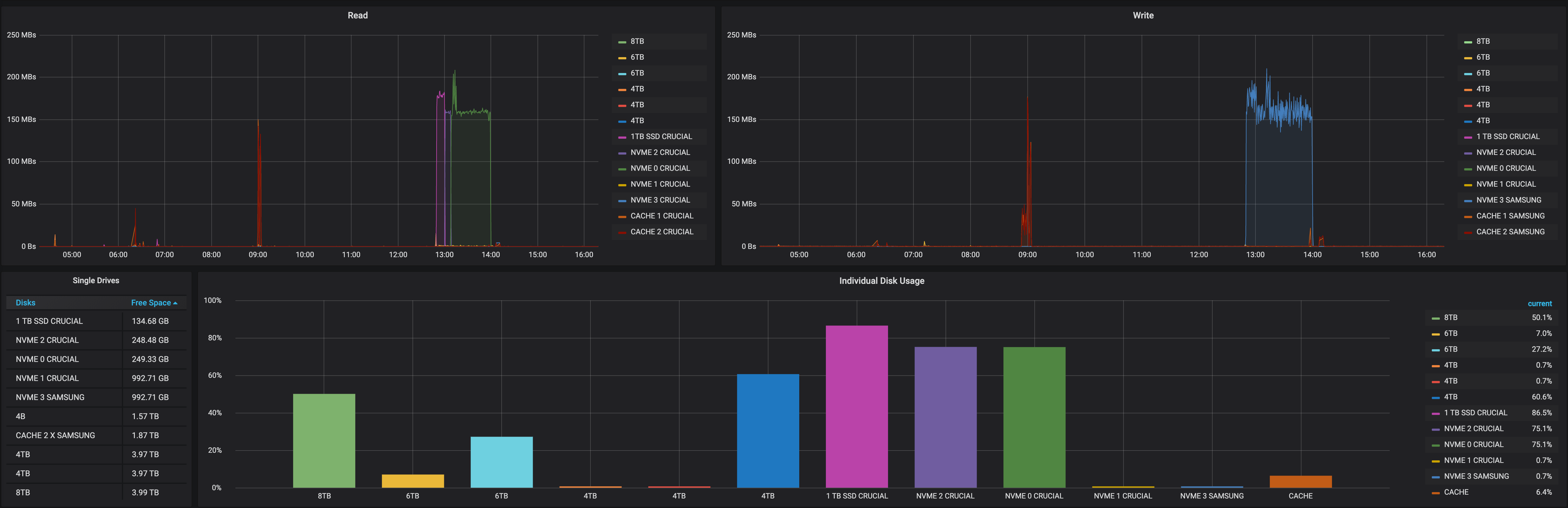
Task: Click NVME 1 CRUCIAL color icon in Disk Usage legend
Action: tap(1435, 461)
